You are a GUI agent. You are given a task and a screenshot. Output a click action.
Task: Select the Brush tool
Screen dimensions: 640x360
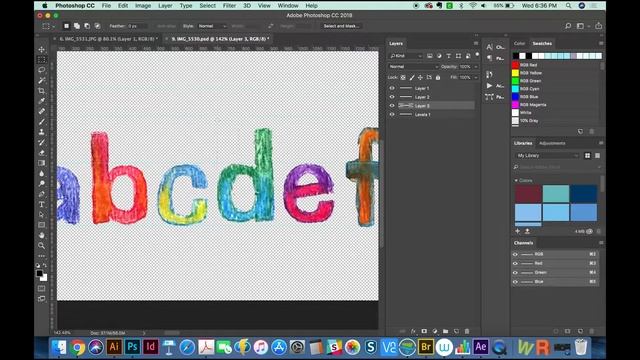coord(42,122)
